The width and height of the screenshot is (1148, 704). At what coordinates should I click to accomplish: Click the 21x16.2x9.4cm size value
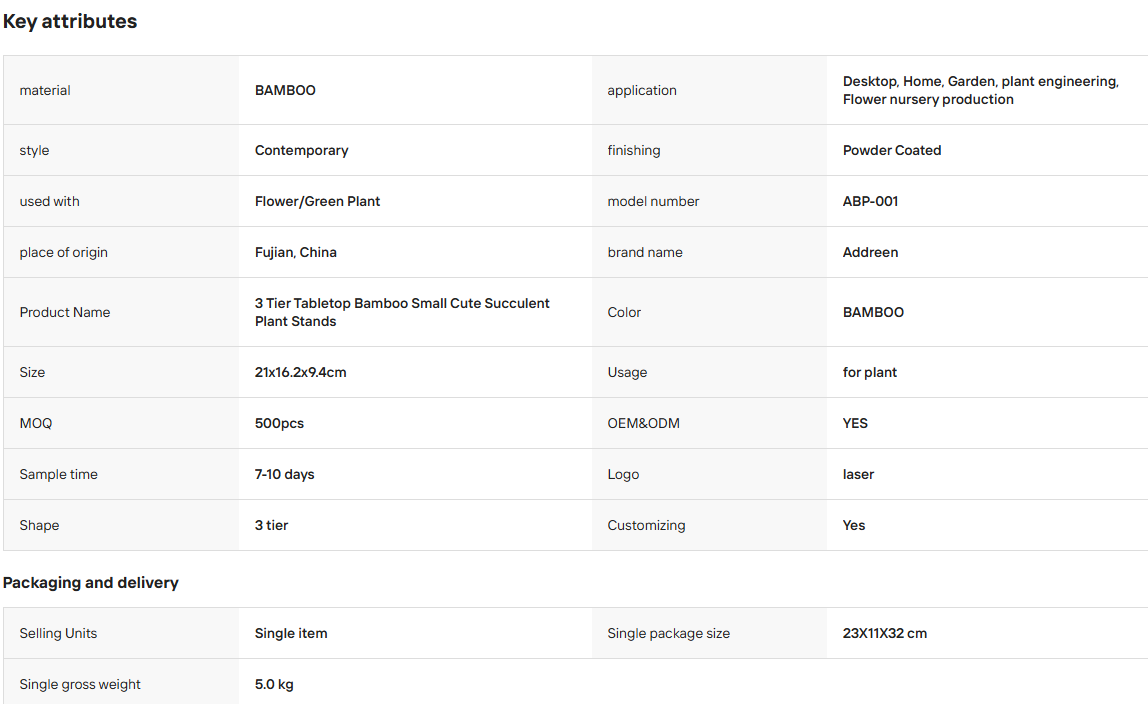coord(300,372)
